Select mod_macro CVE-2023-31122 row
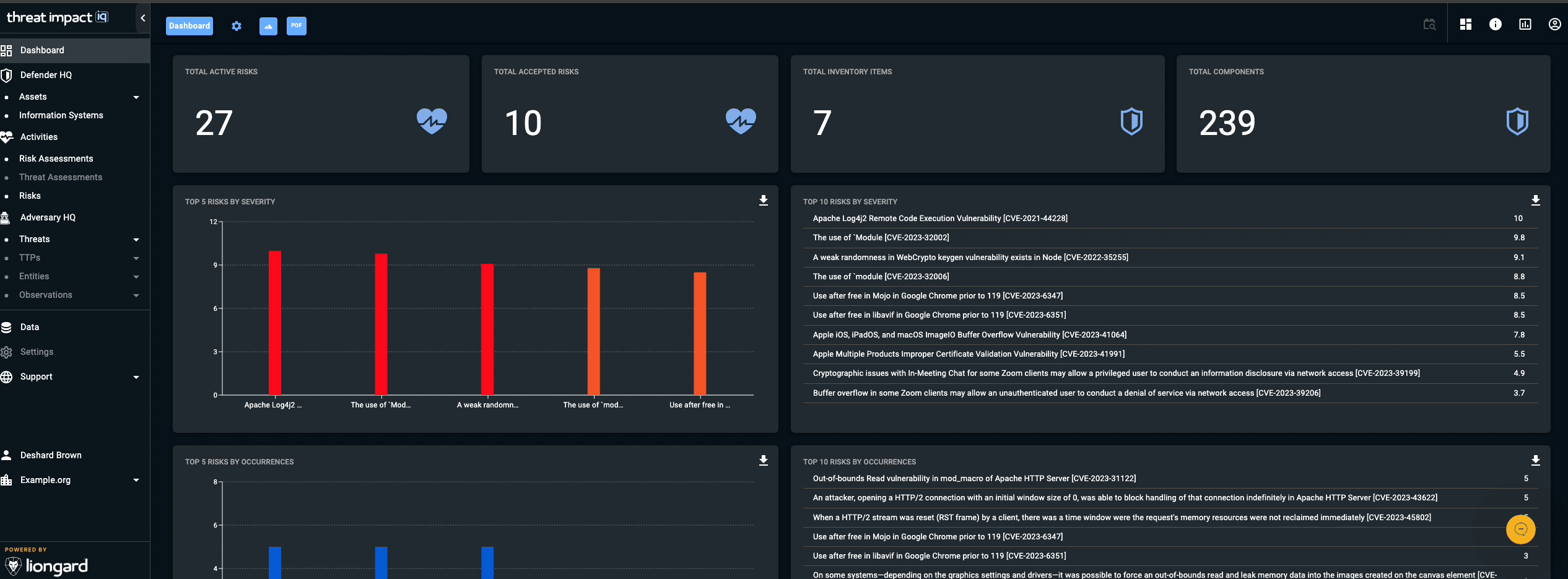This screenshot has height=579, width=1568. [x=1170, y=479]
